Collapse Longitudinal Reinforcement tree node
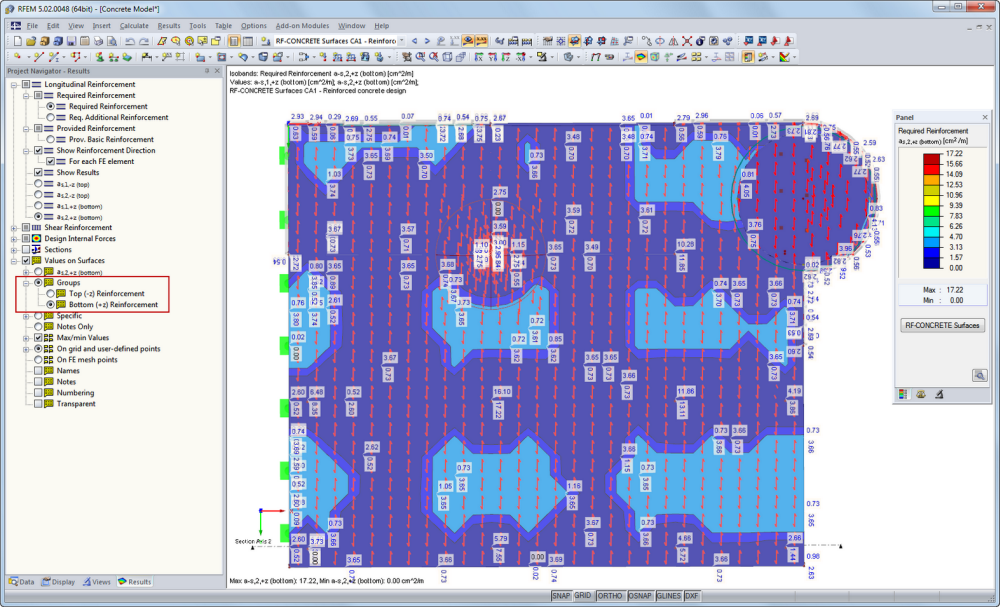This screenshot has width=1000, height=607. (x=14, y=84)
